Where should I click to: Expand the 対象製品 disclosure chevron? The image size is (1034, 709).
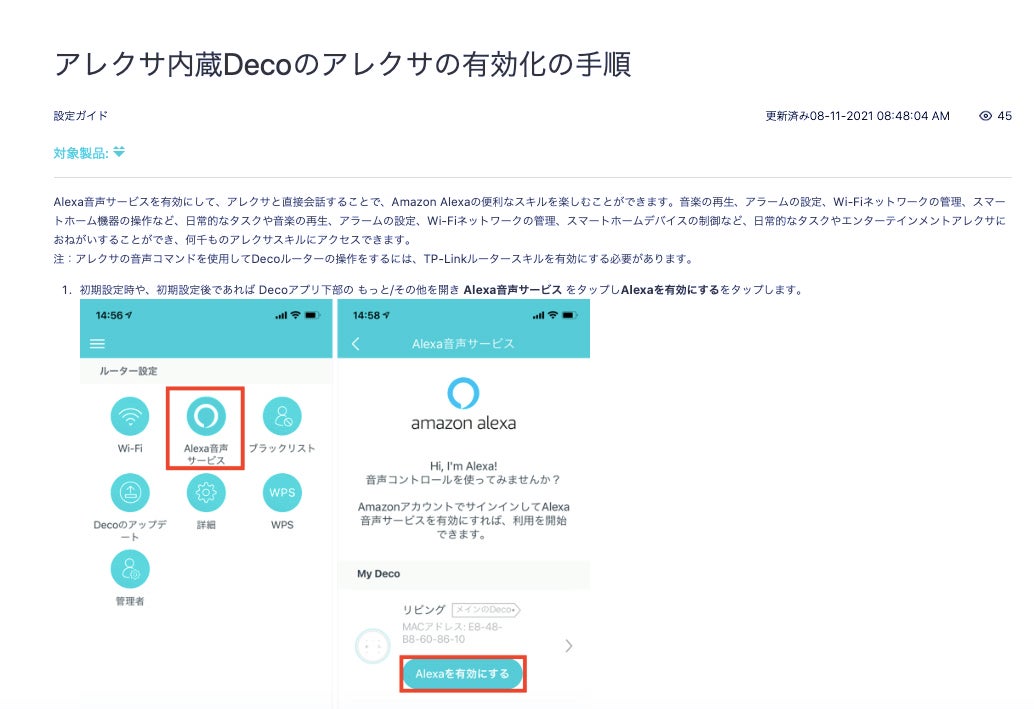point(117,154)
